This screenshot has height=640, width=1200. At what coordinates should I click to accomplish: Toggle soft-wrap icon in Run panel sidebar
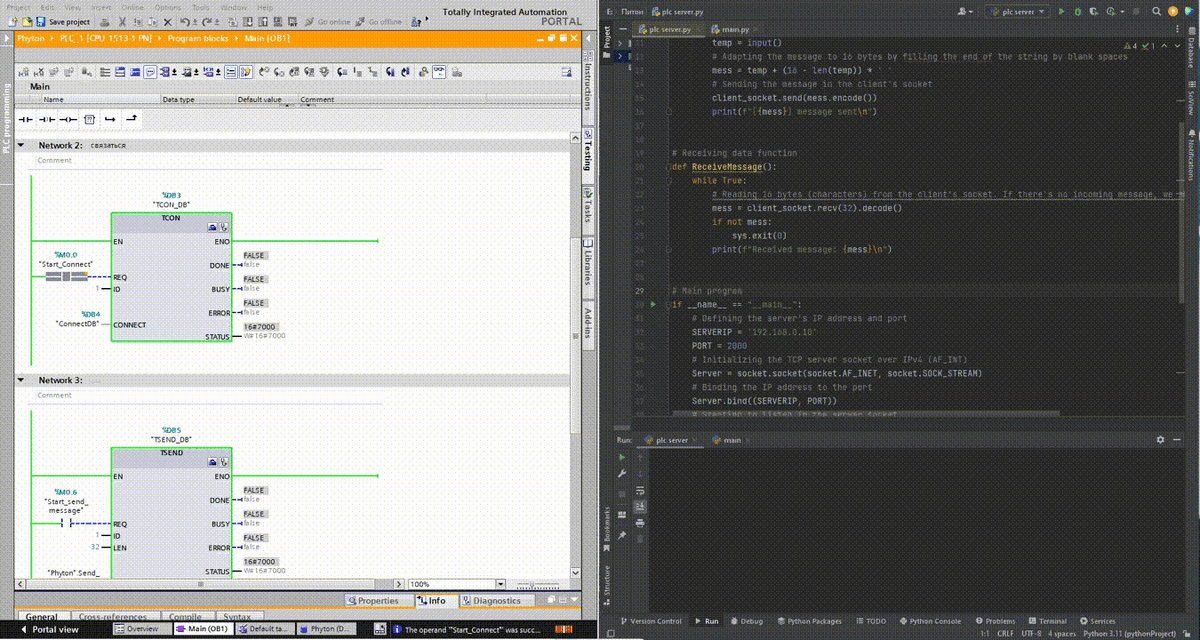coord(640,490)
